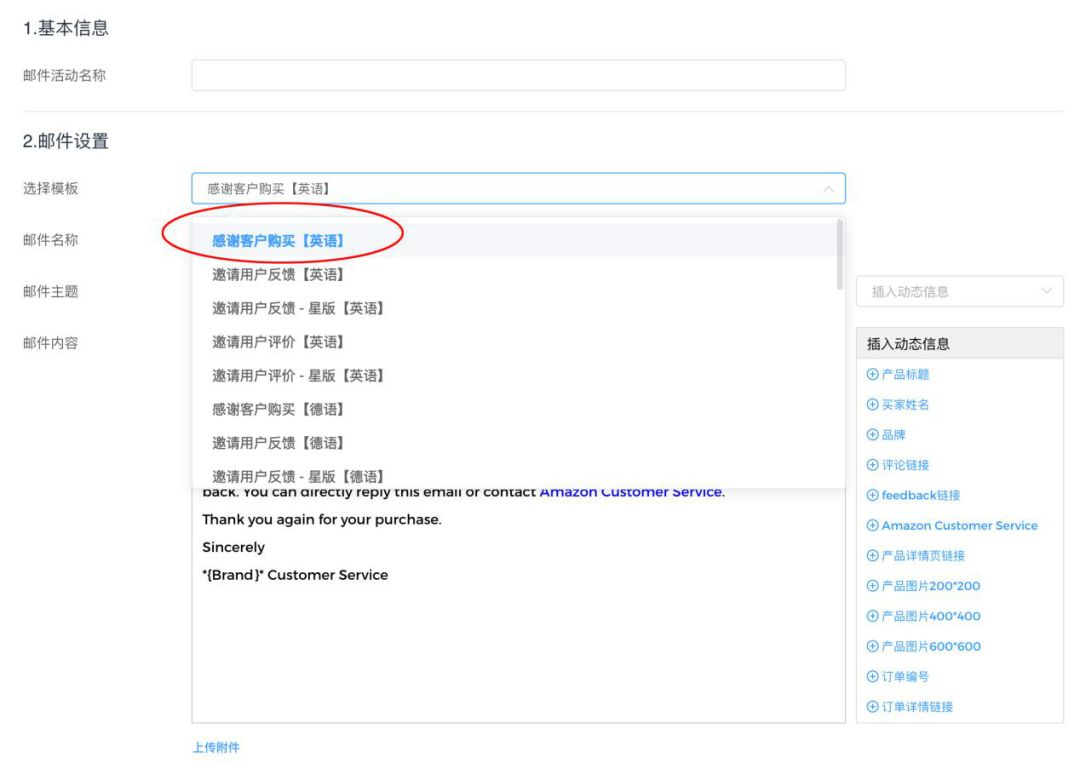
Task: Click plus icon beside 订单编号
Action: point(872,677)
